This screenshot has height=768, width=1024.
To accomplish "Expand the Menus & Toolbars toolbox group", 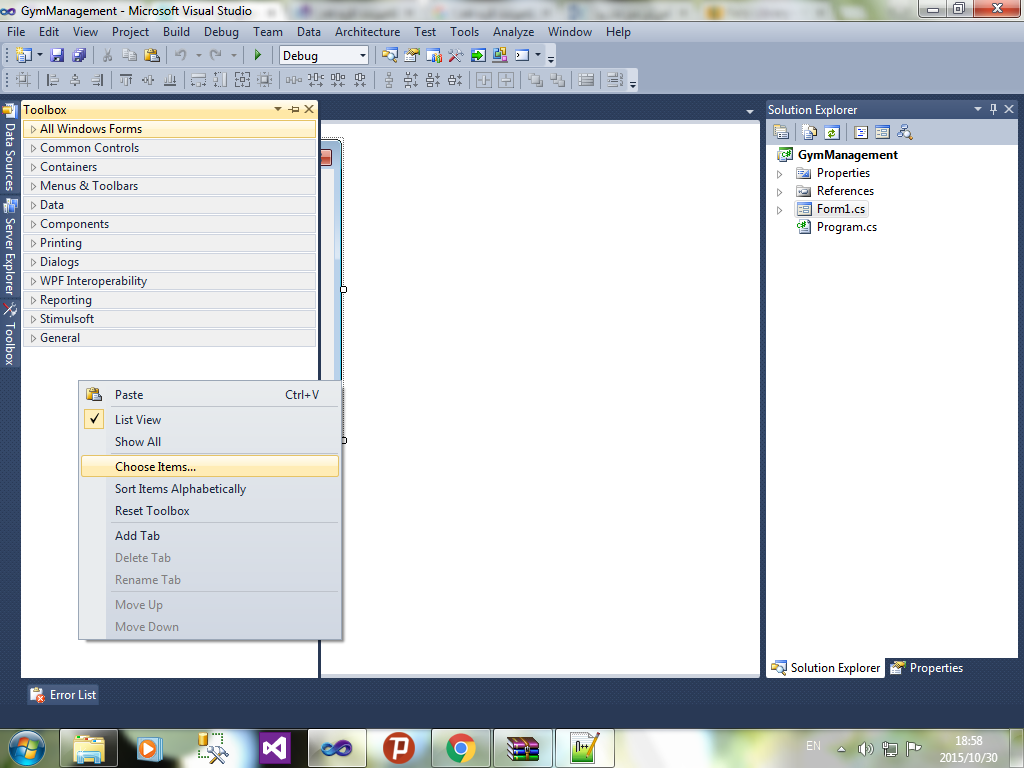I will pos(33,186).
